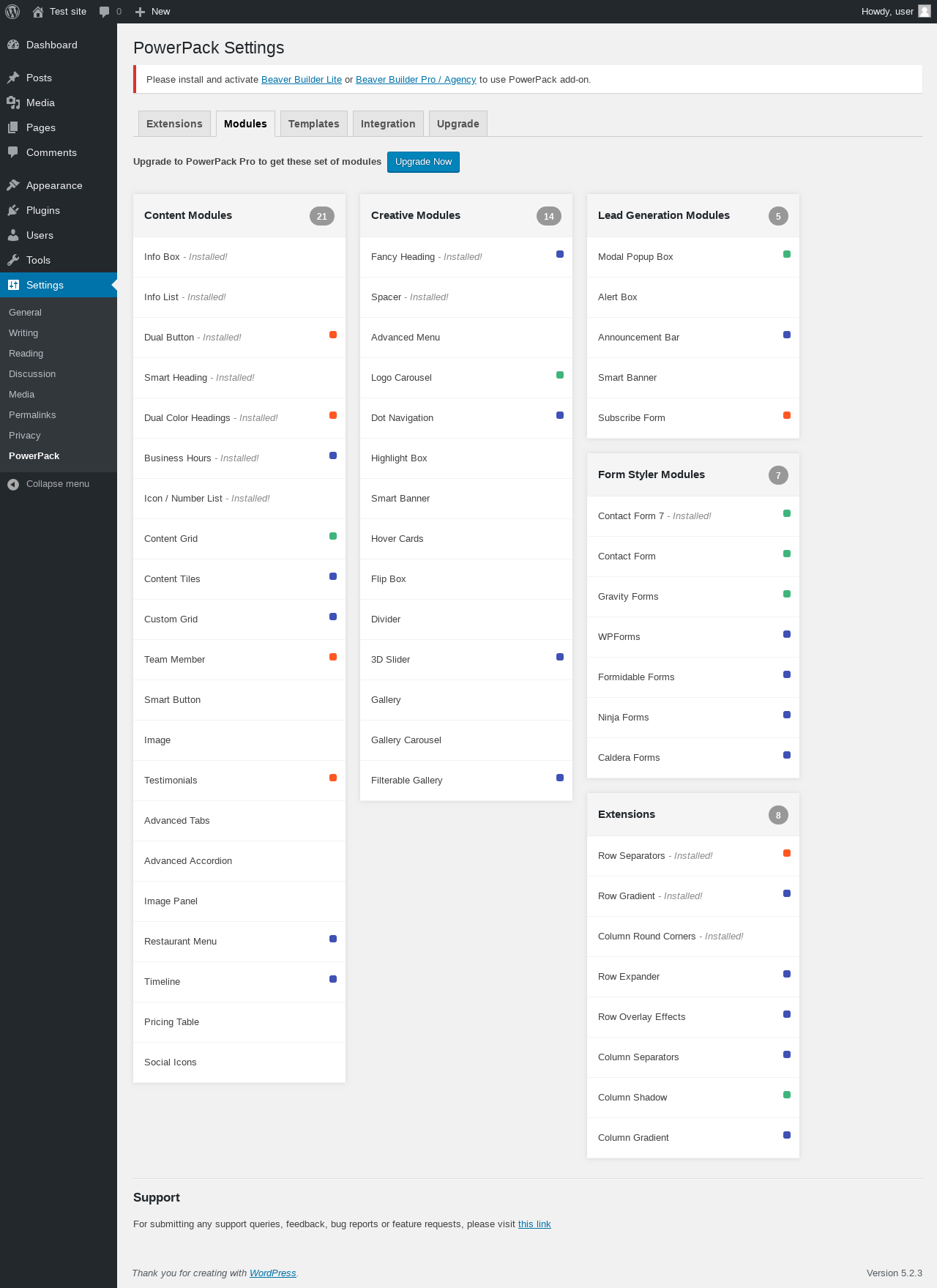Click the Comments speech bubble in the sidebar
The width and height of the screenshot is (937, 1288).
pyautogui.click(x=13, y=152)
